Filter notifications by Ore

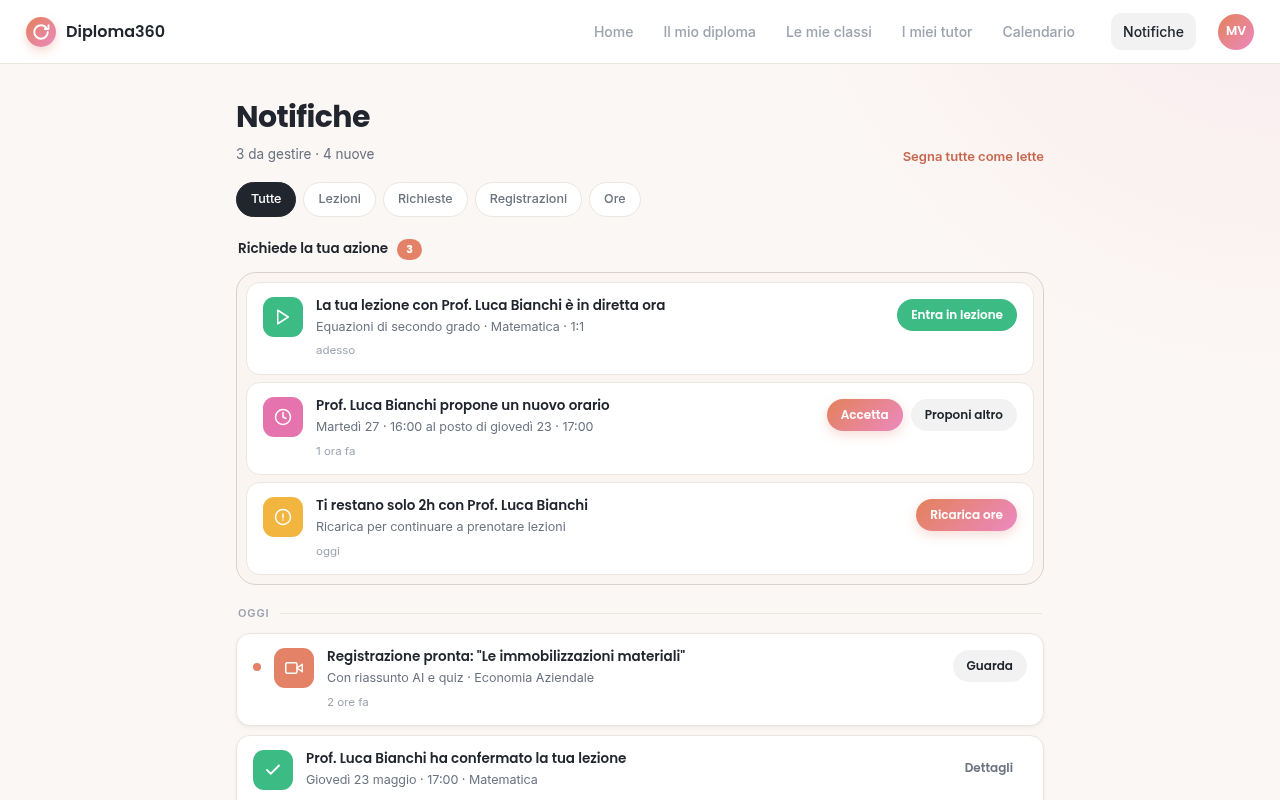(x=615, y=199)
